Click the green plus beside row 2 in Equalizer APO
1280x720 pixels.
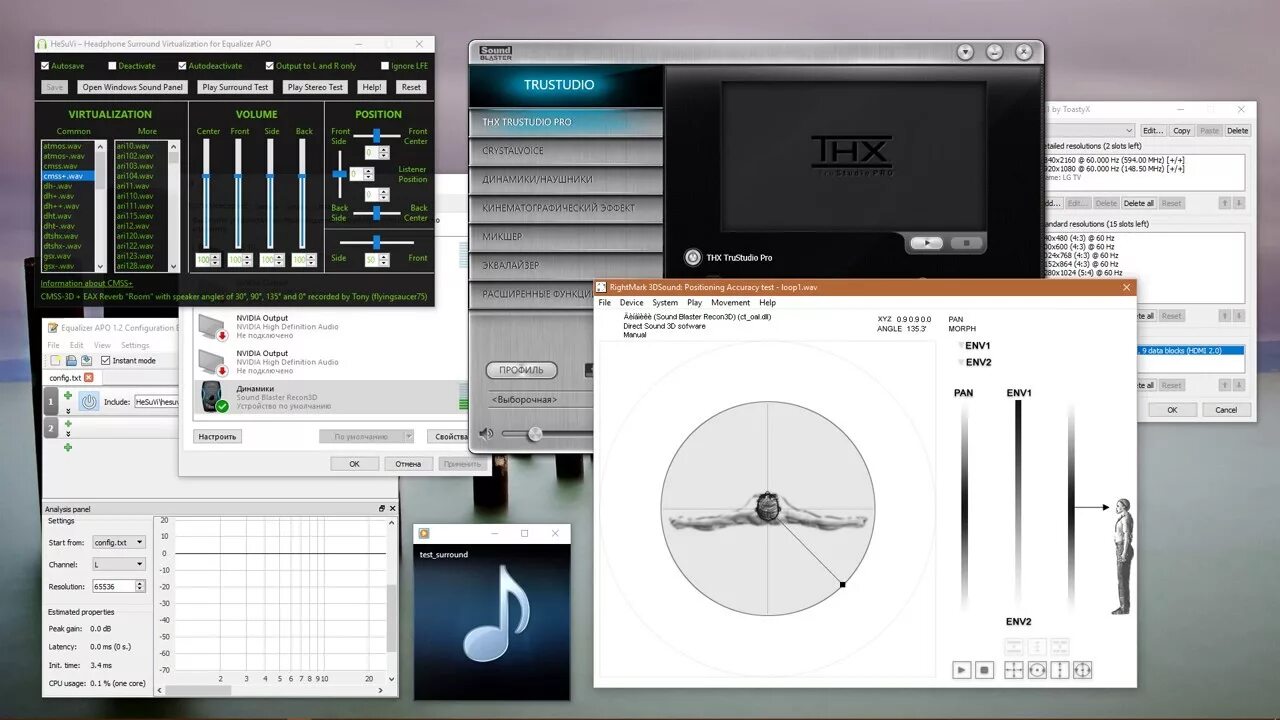(68, 423)
